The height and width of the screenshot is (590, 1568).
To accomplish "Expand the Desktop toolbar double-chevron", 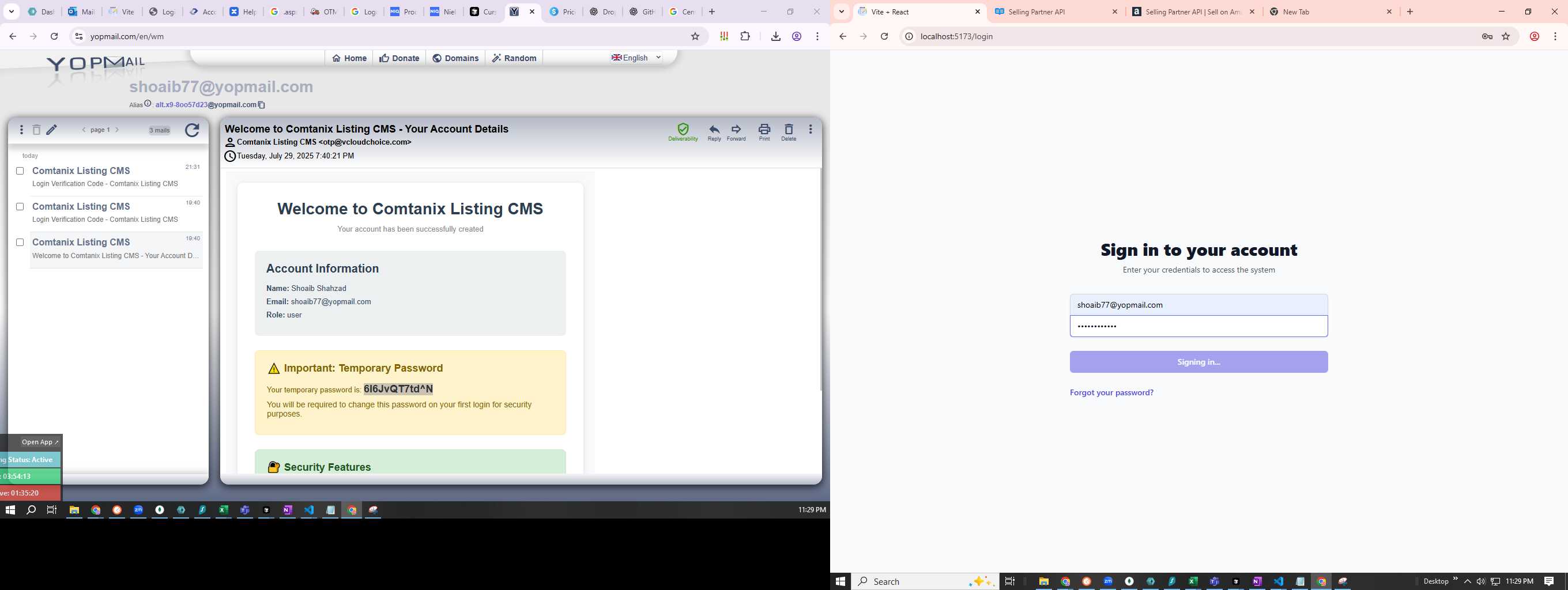I will 1456,578.
